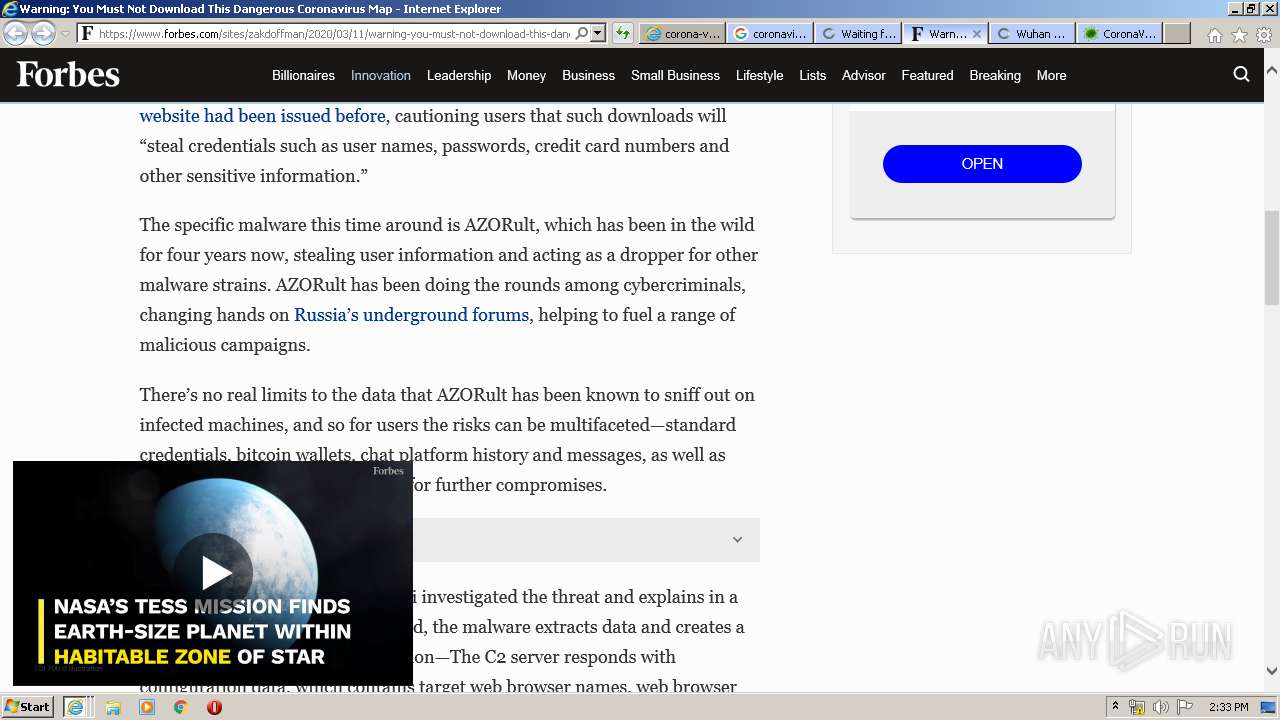This screenshot has width=1280, height=720.
Task: Click the vertical scrollbar thumb
Action: 1271,257
